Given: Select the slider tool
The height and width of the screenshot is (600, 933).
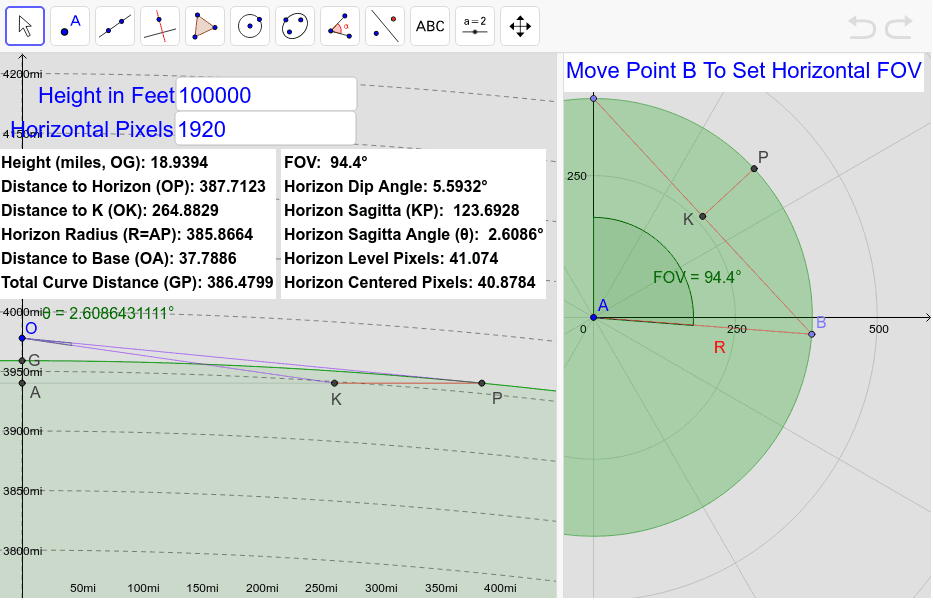Looking at the screenshot, I should pos(474,25).
